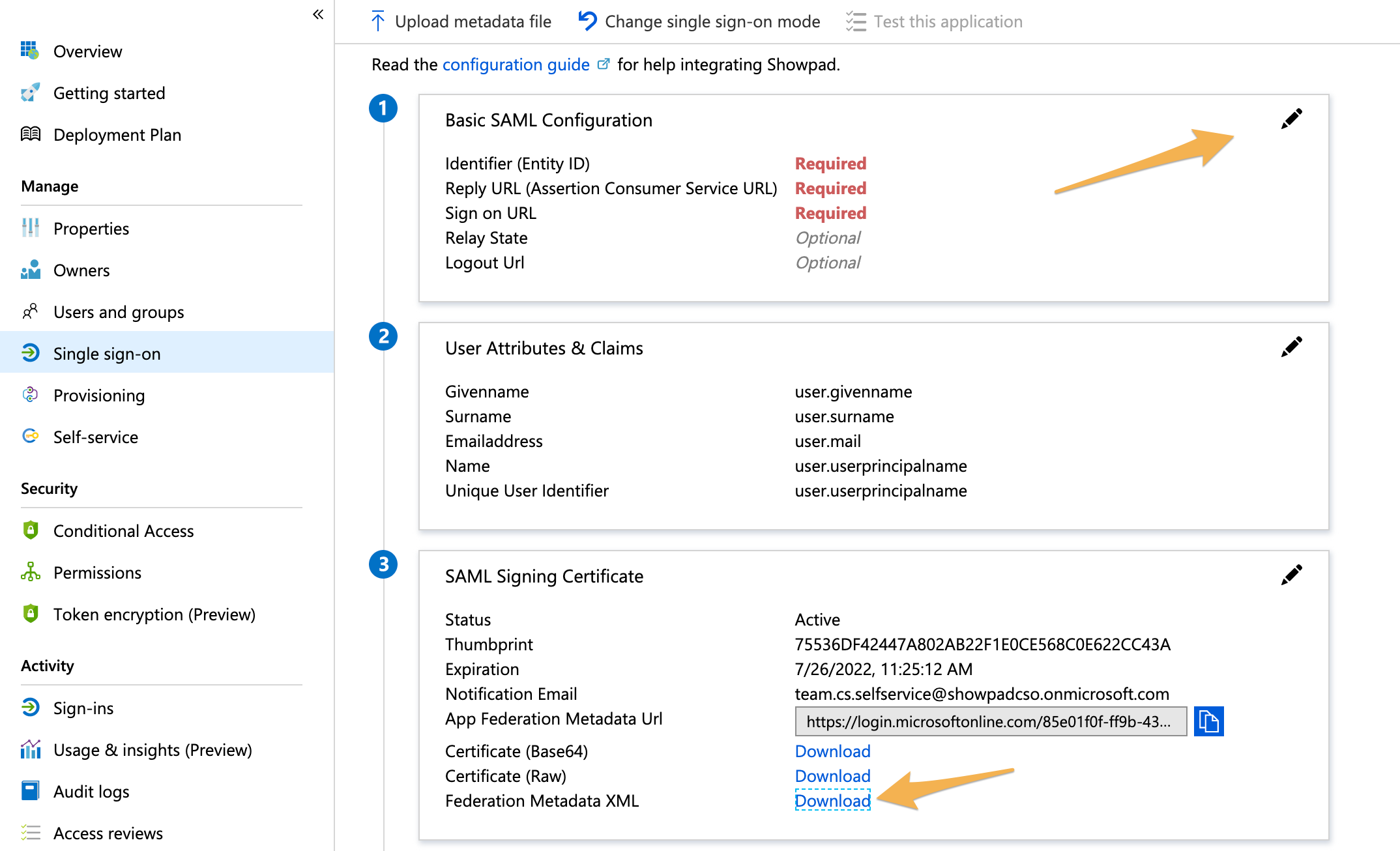Select Properties in the Manage section
The image size is (1400, 851).
[91, 228]
